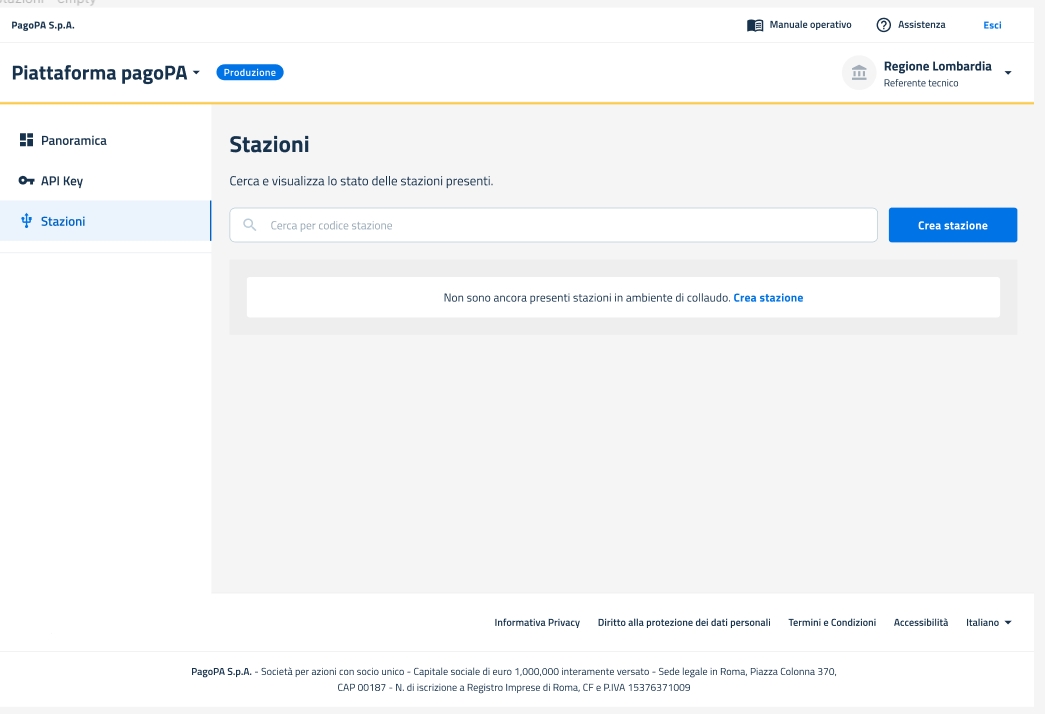Expand the Piattaforma pagoPA product dropdown

(x=196, y=73)
